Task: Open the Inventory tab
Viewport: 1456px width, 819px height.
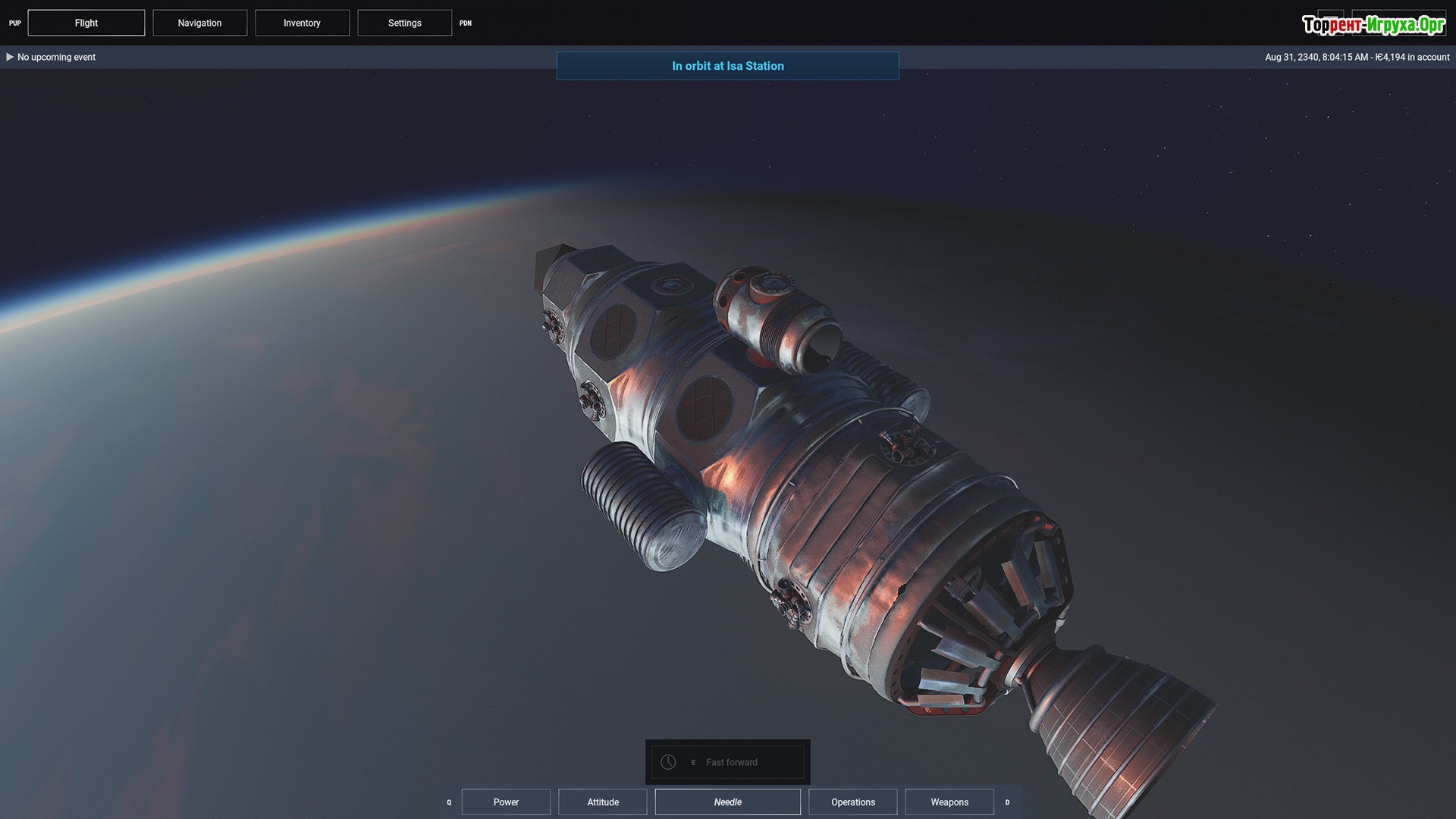Action: pos(302,23)
